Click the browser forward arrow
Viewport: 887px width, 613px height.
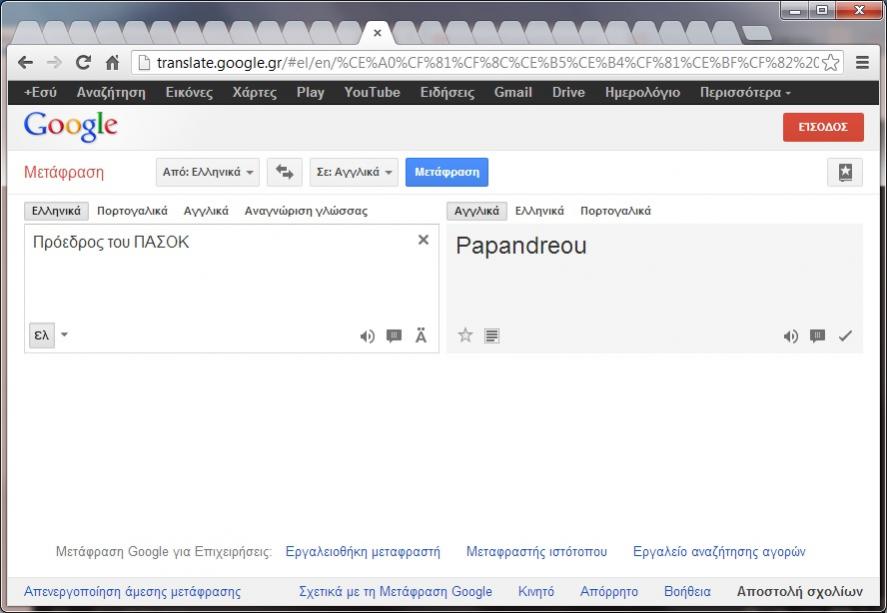54,62
